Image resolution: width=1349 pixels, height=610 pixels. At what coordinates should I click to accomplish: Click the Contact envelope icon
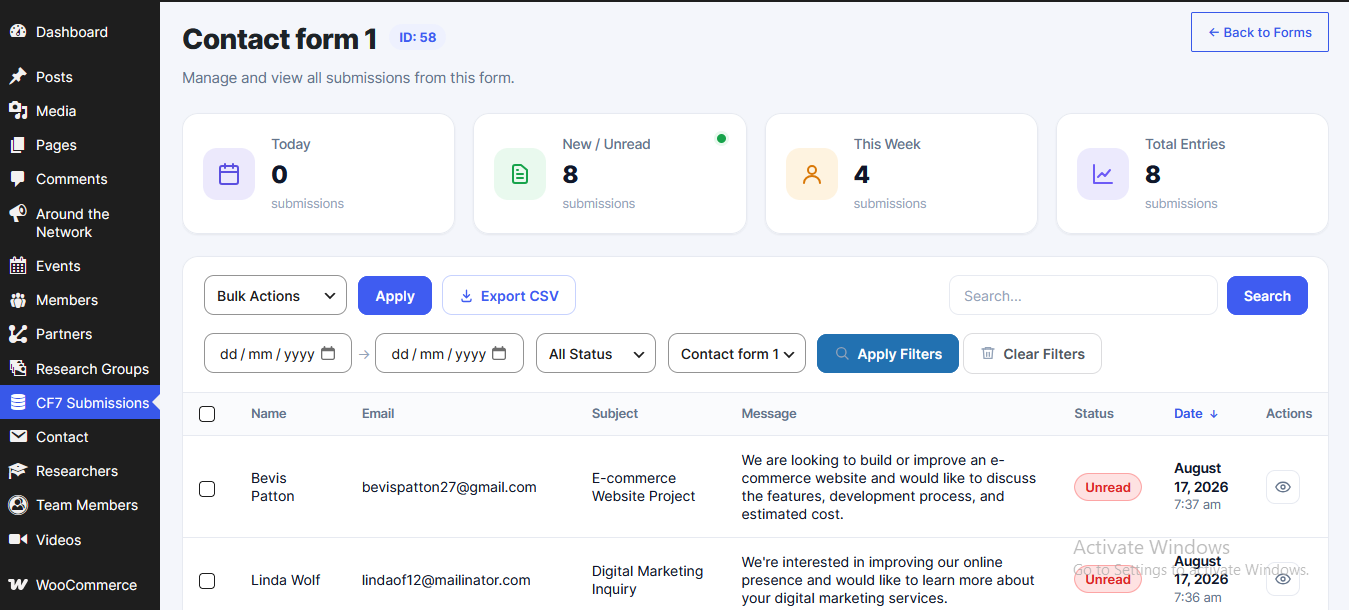tap(18, 437)
